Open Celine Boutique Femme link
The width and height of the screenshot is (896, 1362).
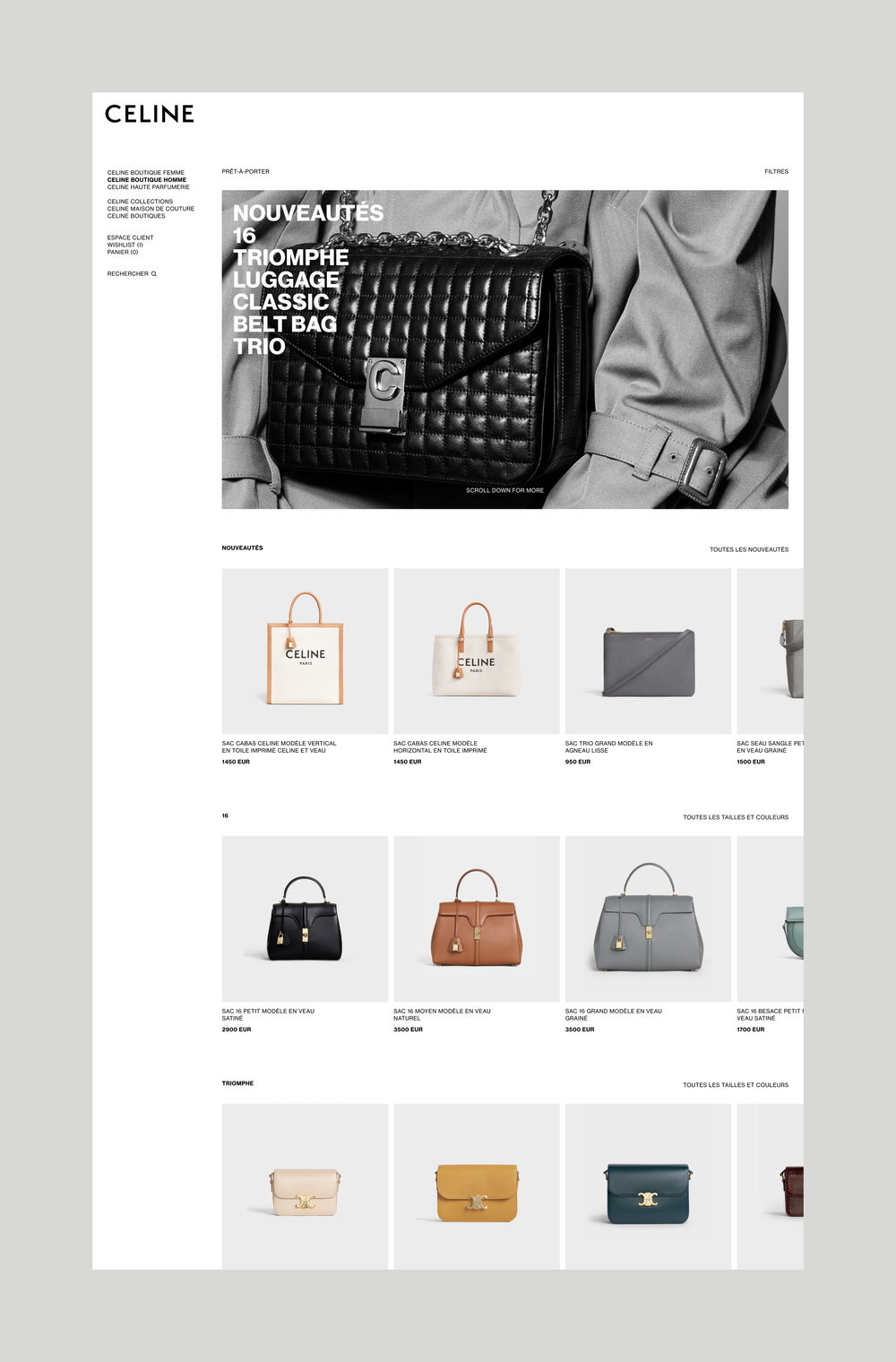coord(146,173)
